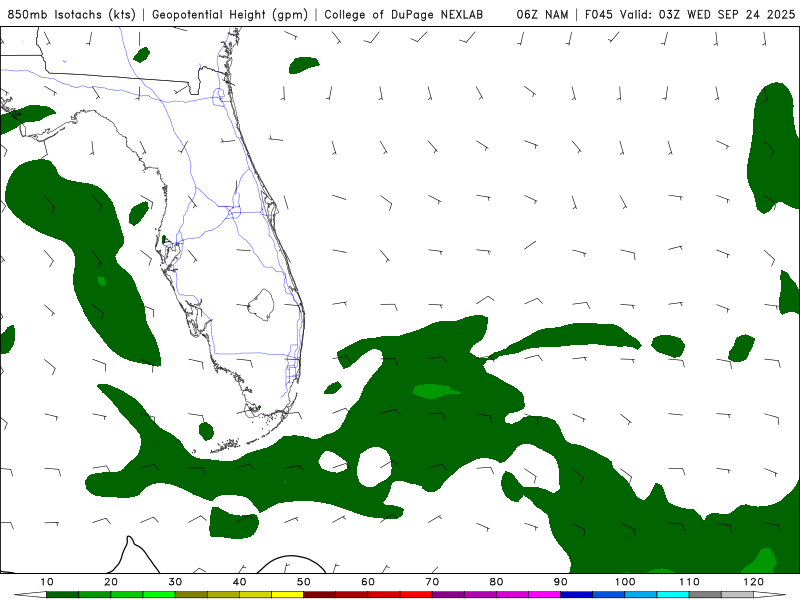
Task: Click the '120' label on the color scale
Action: pos(754,582)
